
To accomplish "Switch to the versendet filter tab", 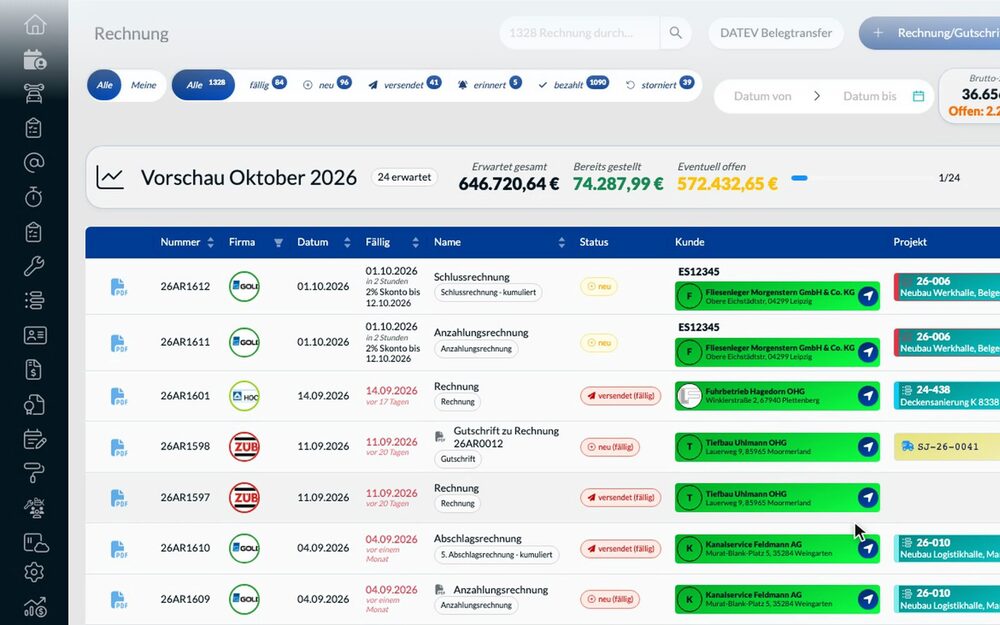I will point(404,84).
